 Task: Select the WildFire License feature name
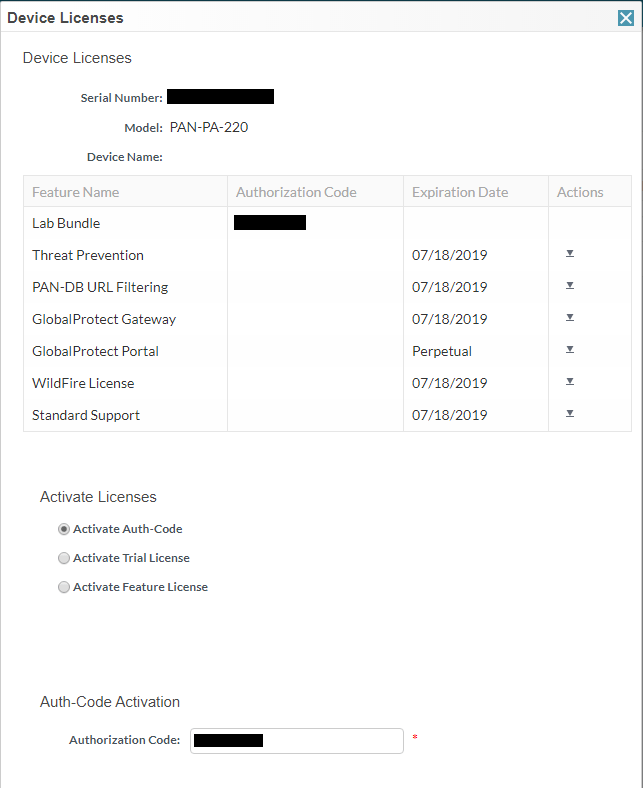(x=83, y=383)
